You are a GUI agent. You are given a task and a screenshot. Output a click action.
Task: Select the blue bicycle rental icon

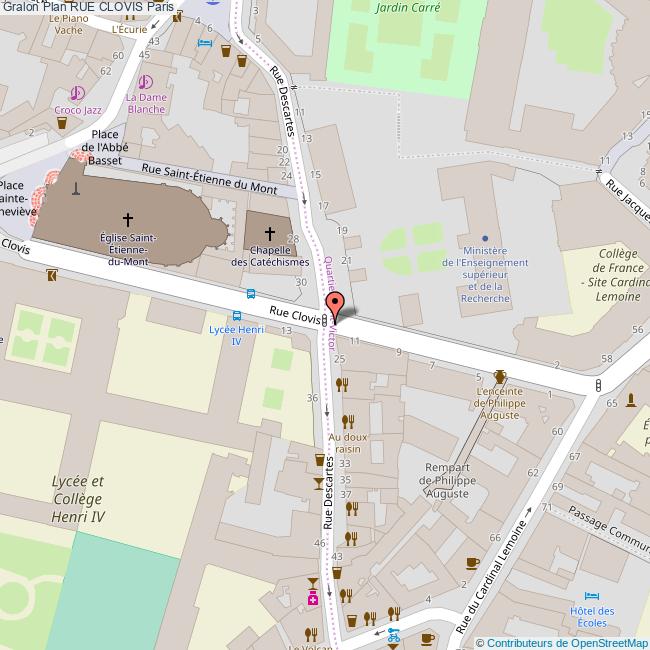click(x=393, y=635)
